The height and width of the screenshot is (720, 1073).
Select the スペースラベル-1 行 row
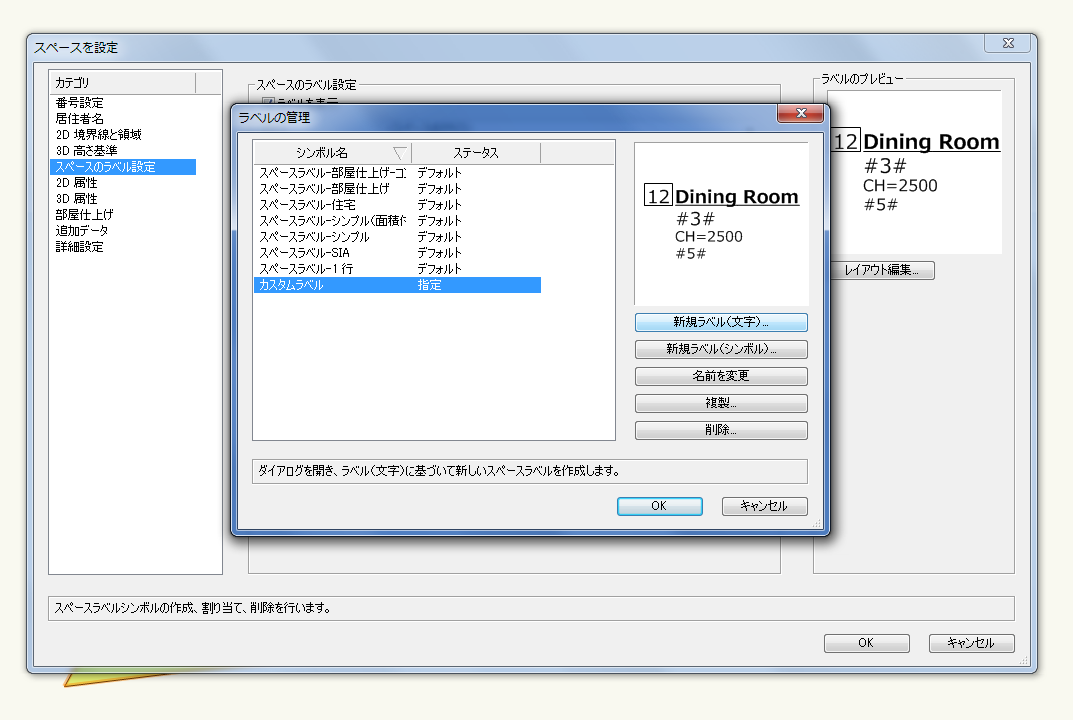[306, 269]
